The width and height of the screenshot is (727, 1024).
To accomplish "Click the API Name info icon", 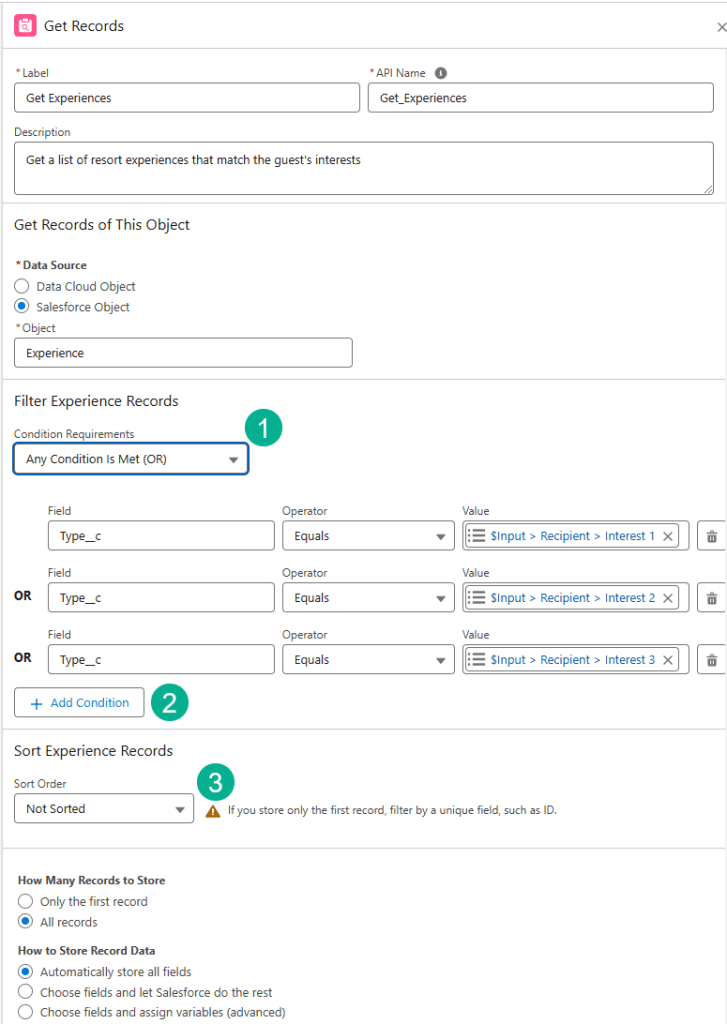I will tap(441, 73).
